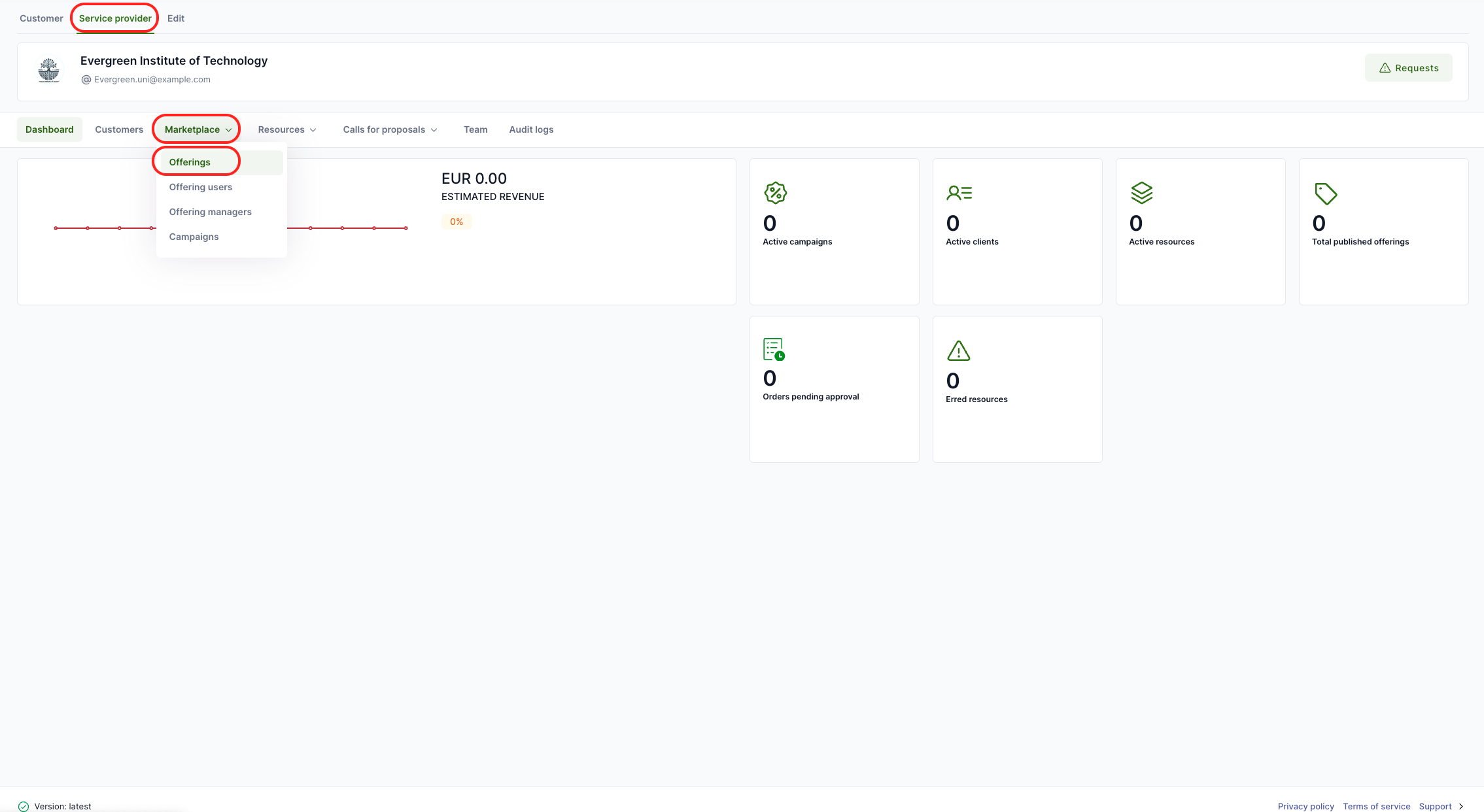Screen dimensions: 1484x812
Task: Choose Offering managers menu entry
Action: pyautogui.click(x=210, y=212)
